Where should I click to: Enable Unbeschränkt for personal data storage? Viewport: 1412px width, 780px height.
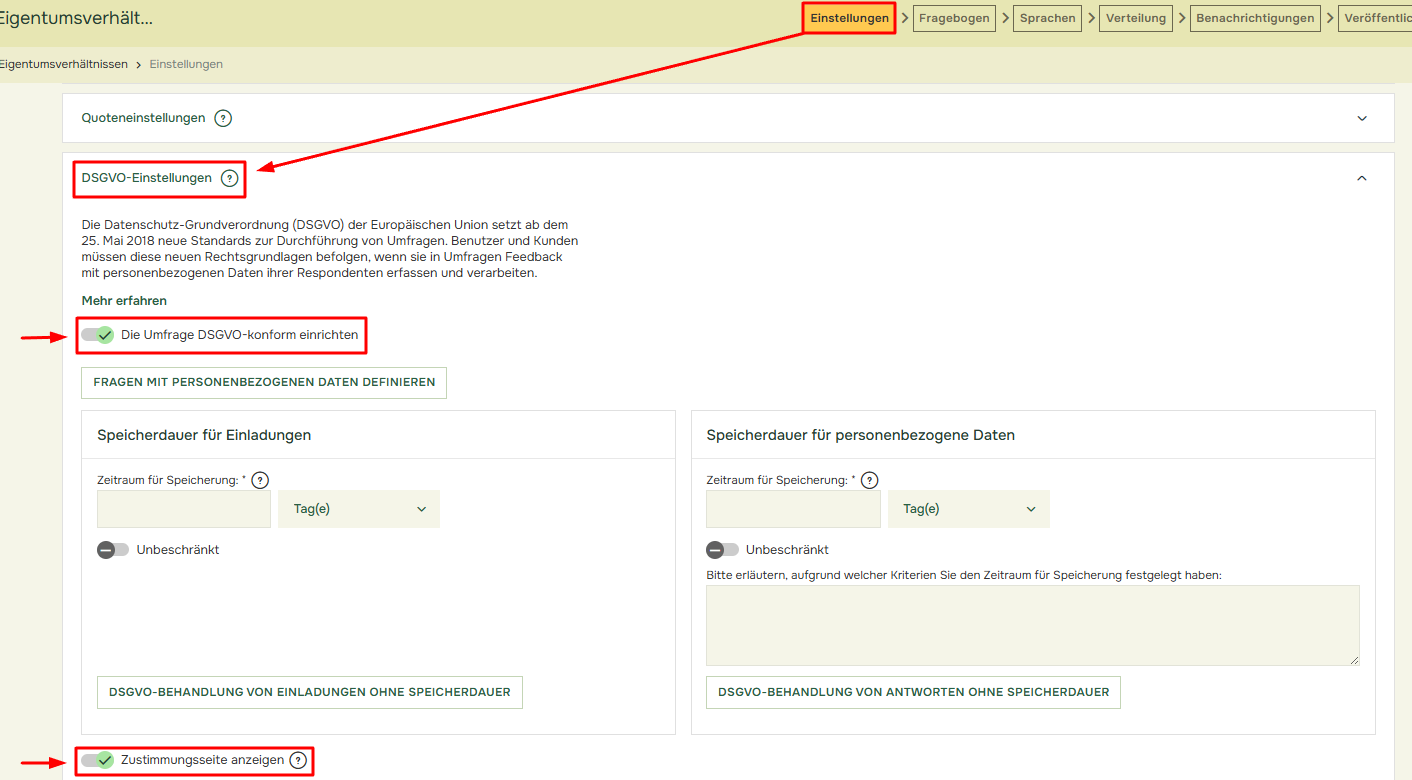[x=722, y=550]
